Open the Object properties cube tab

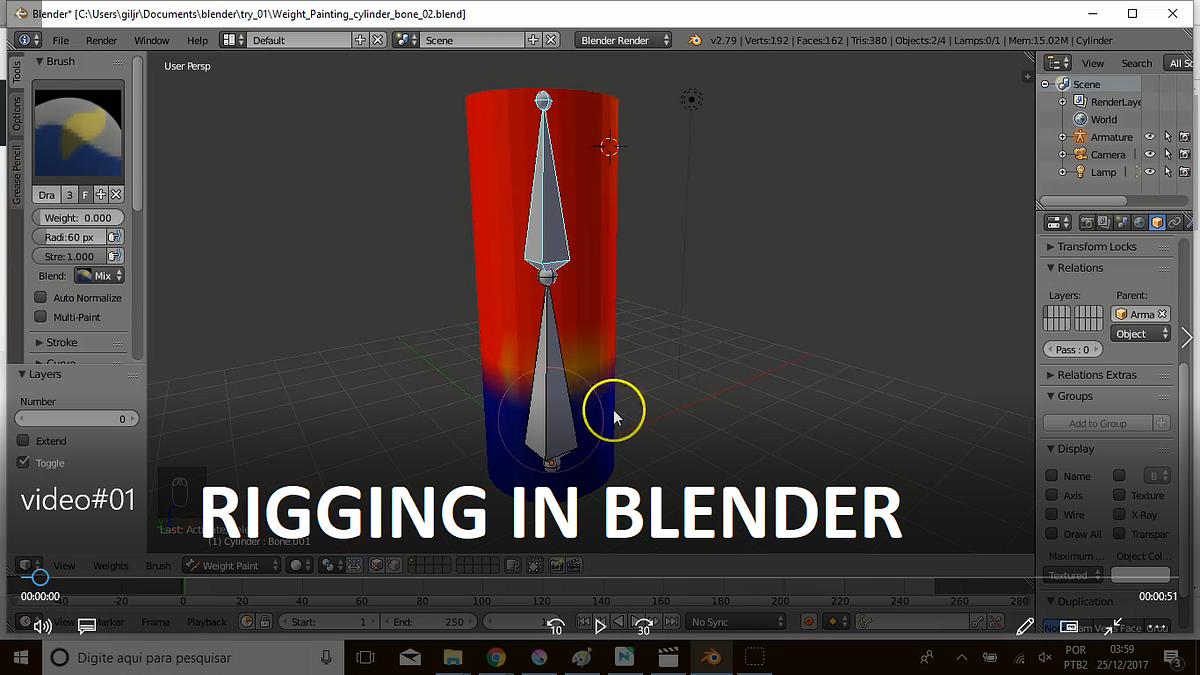tap(1157, 222)
